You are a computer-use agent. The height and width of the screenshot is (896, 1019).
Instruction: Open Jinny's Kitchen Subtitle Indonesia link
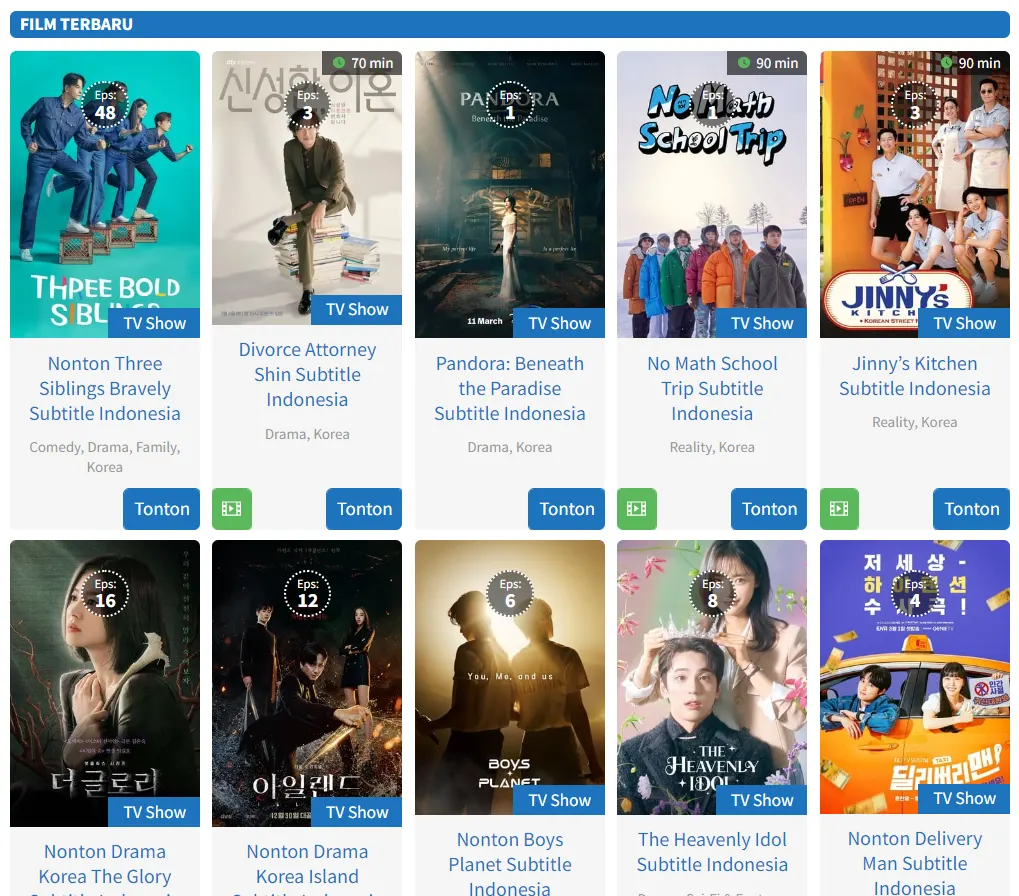point(915,376)
